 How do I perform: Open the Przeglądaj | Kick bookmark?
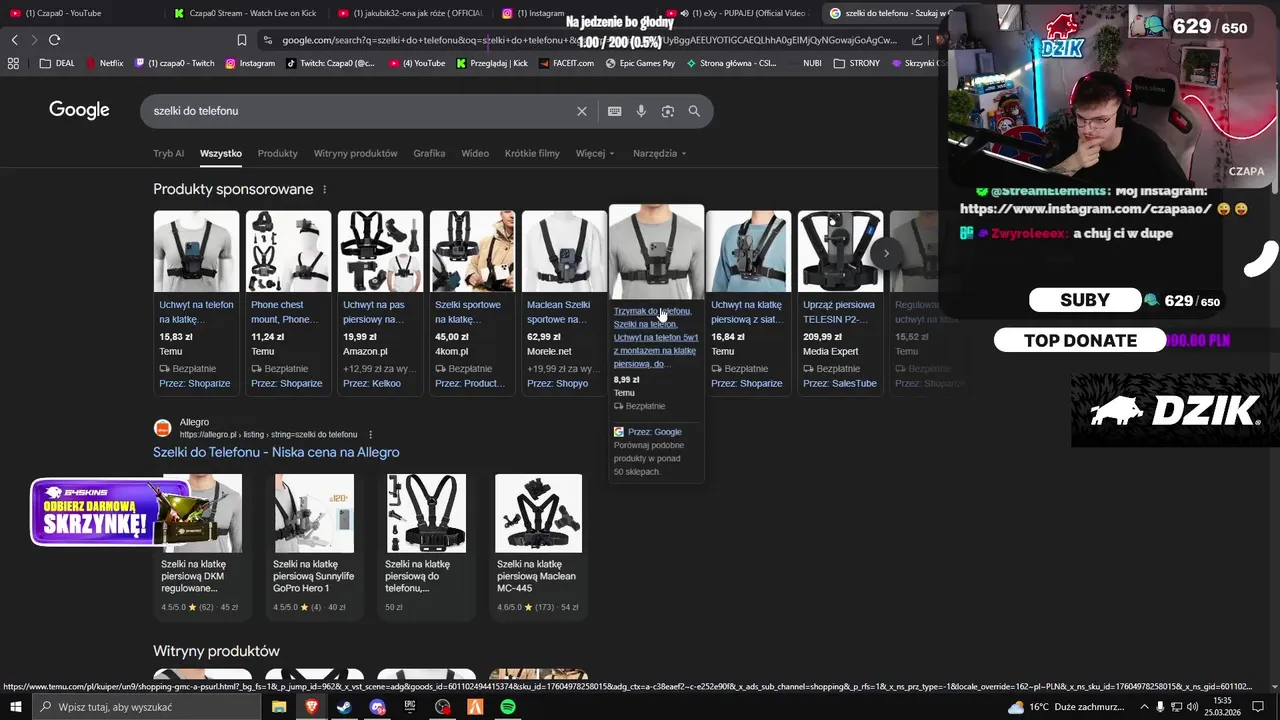point(492,63)
